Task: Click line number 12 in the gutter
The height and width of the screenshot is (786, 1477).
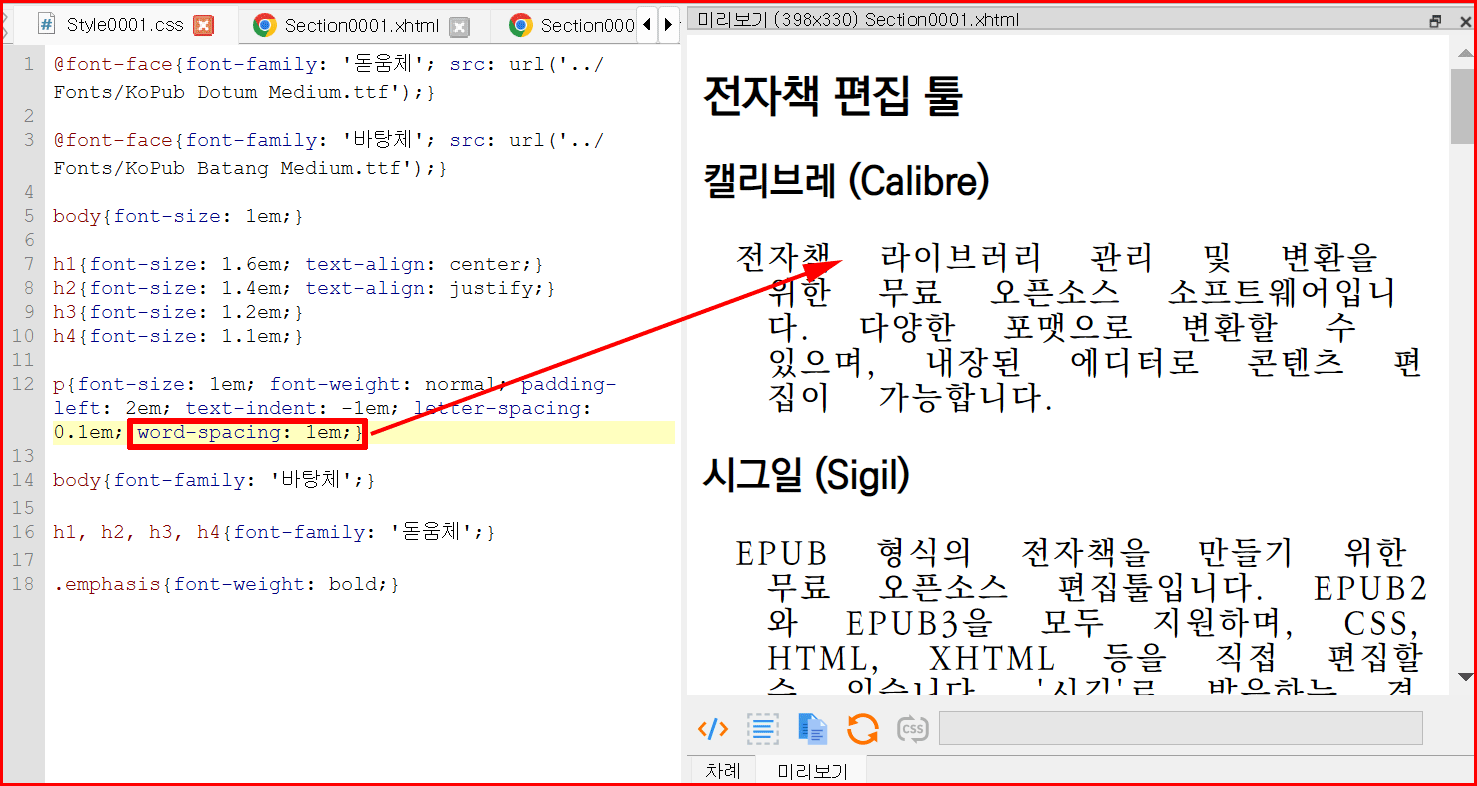Action: click(x=22, y=384)
